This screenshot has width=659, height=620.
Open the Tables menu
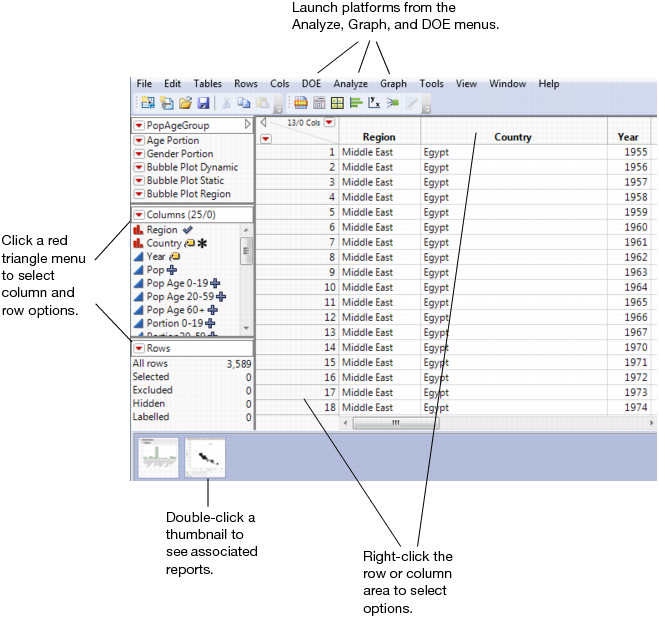208,84
